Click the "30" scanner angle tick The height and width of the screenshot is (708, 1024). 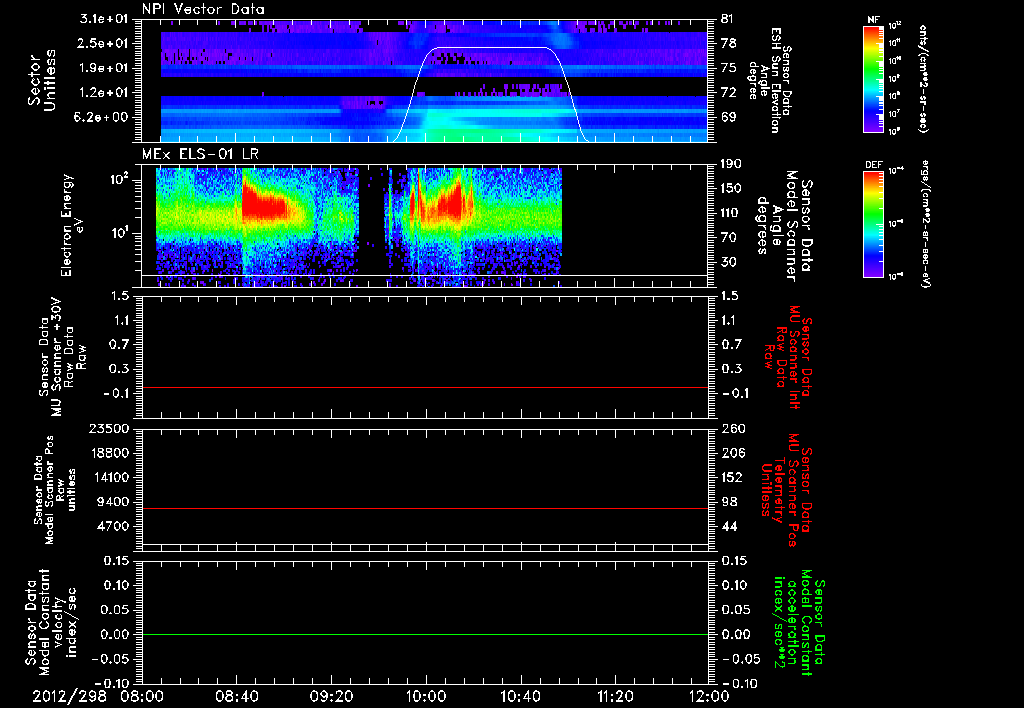[x=728, y=263]
